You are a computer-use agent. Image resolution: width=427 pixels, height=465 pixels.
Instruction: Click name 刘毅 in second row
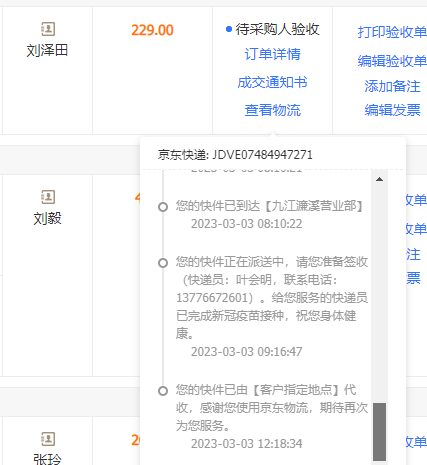(x=47, y=219)
